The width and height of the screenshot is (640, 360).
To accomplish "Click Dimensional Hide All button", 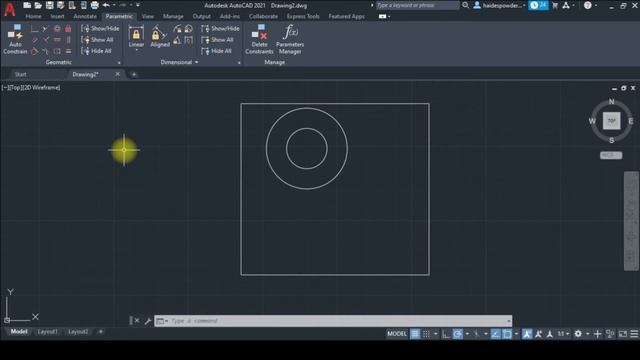I will [217, 51].
